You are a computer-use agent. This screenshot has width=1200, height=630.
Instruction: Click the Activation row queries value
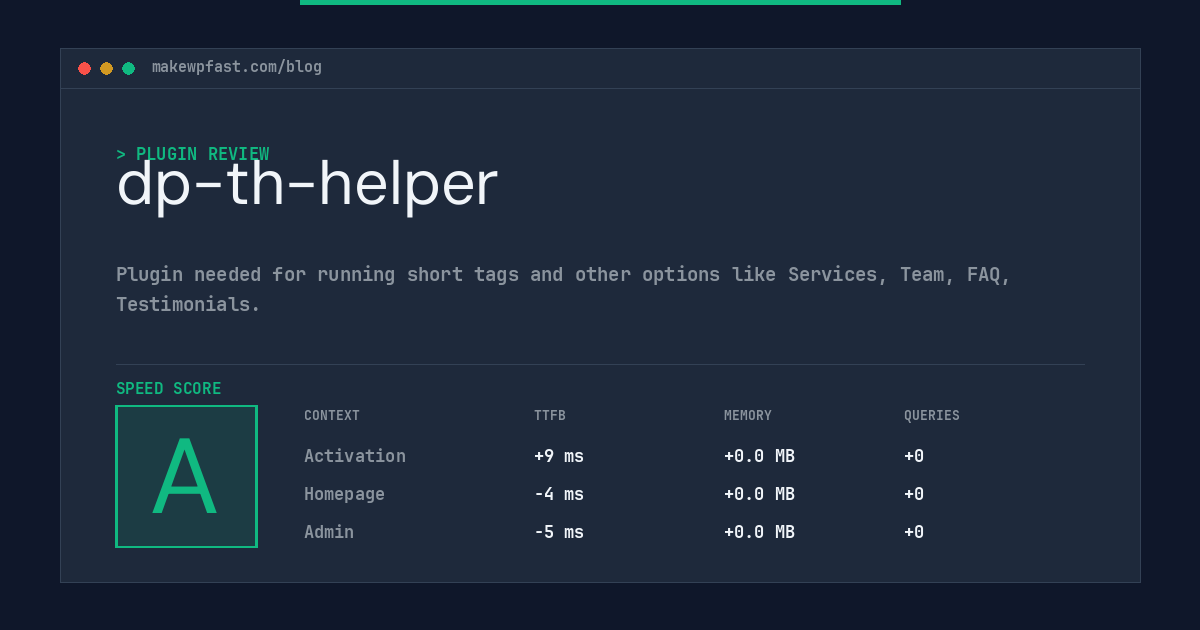point(914,456)
